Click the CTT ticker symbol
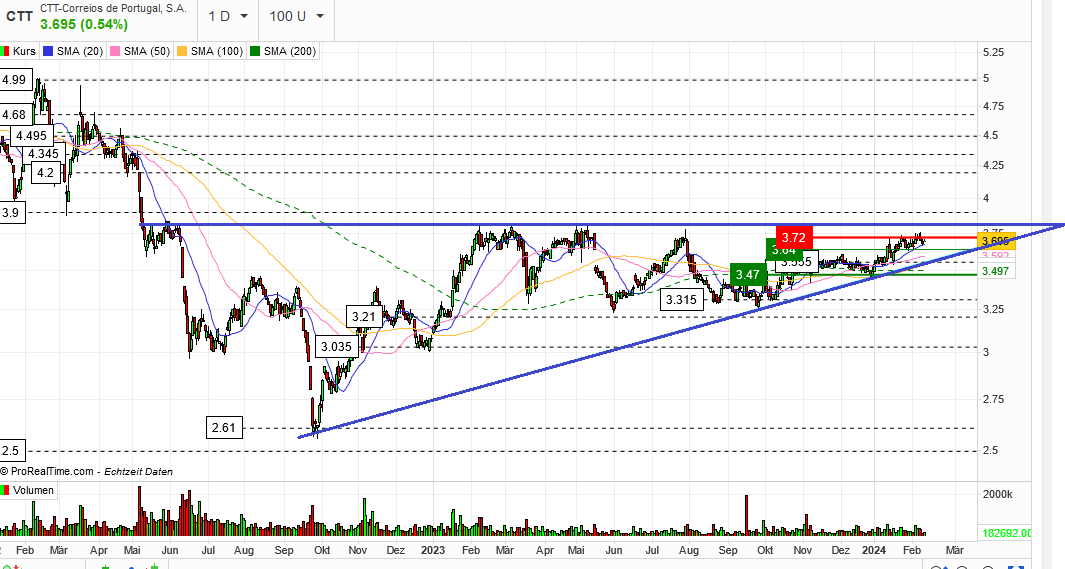This screenshot has height=569, width=1065. click(x=19, y=16)
